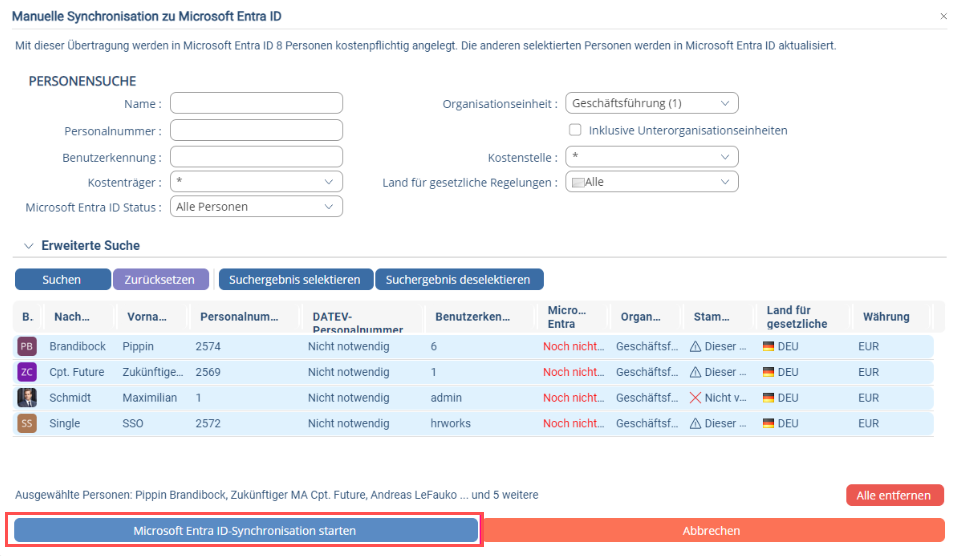Sort by Personalnummer column header

tap(240, 316)
